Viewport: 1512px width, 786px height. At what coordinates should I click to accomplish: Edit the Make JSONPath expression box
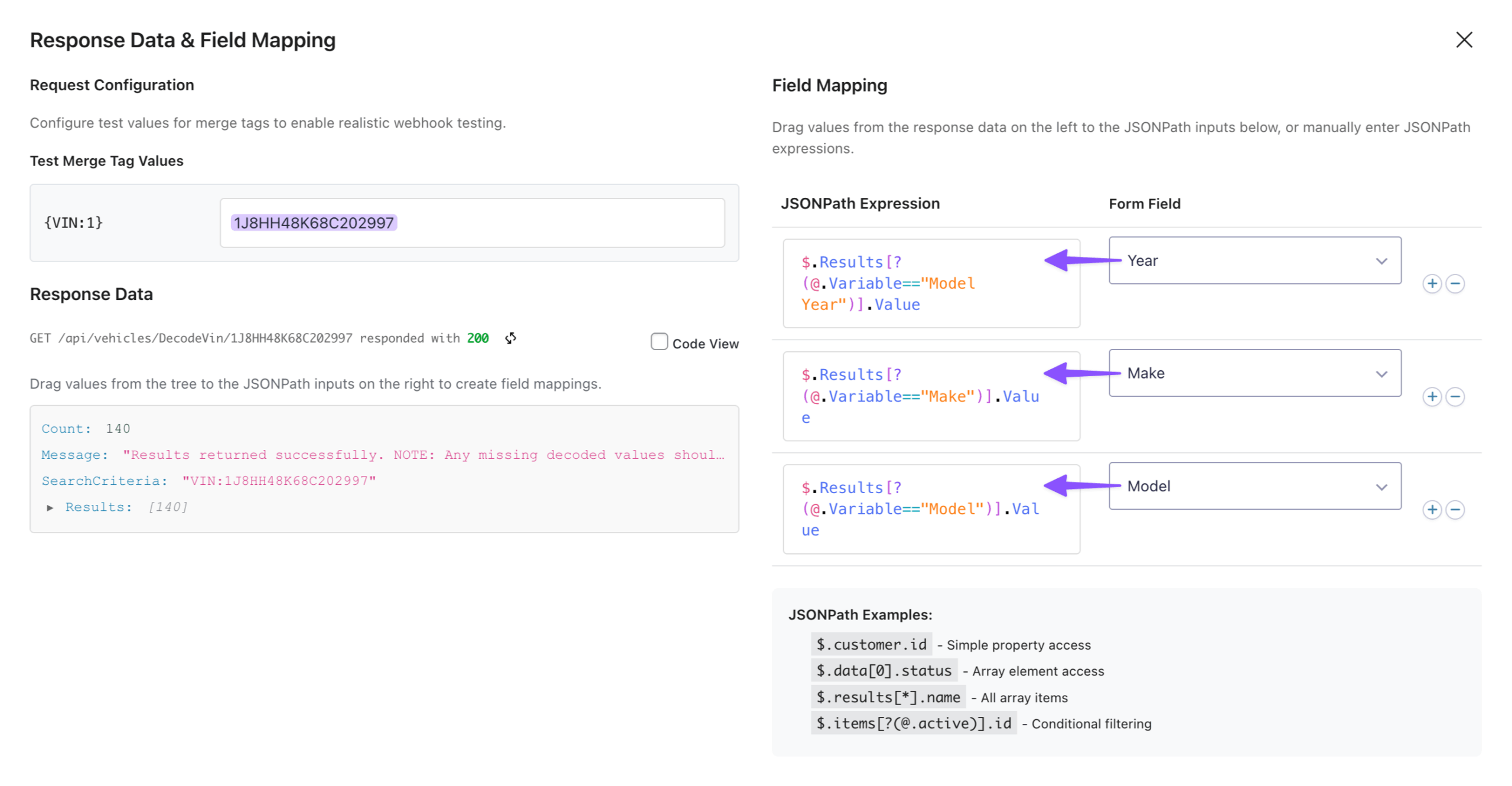(930, 396)
